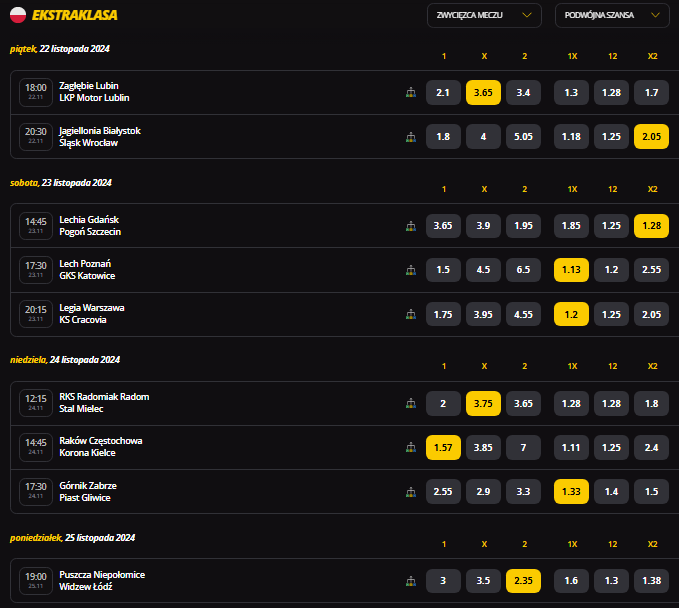This screenshot has width=679, height=608.
Task: Pick 1.75 home odds for Legia Warszawa
Action: pyautogui.click(x=443, y=314)
